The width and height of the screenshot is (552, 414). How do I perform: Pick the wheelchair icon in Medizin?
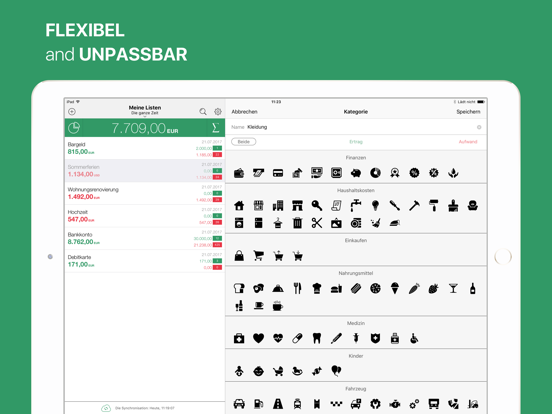(414, 338)
